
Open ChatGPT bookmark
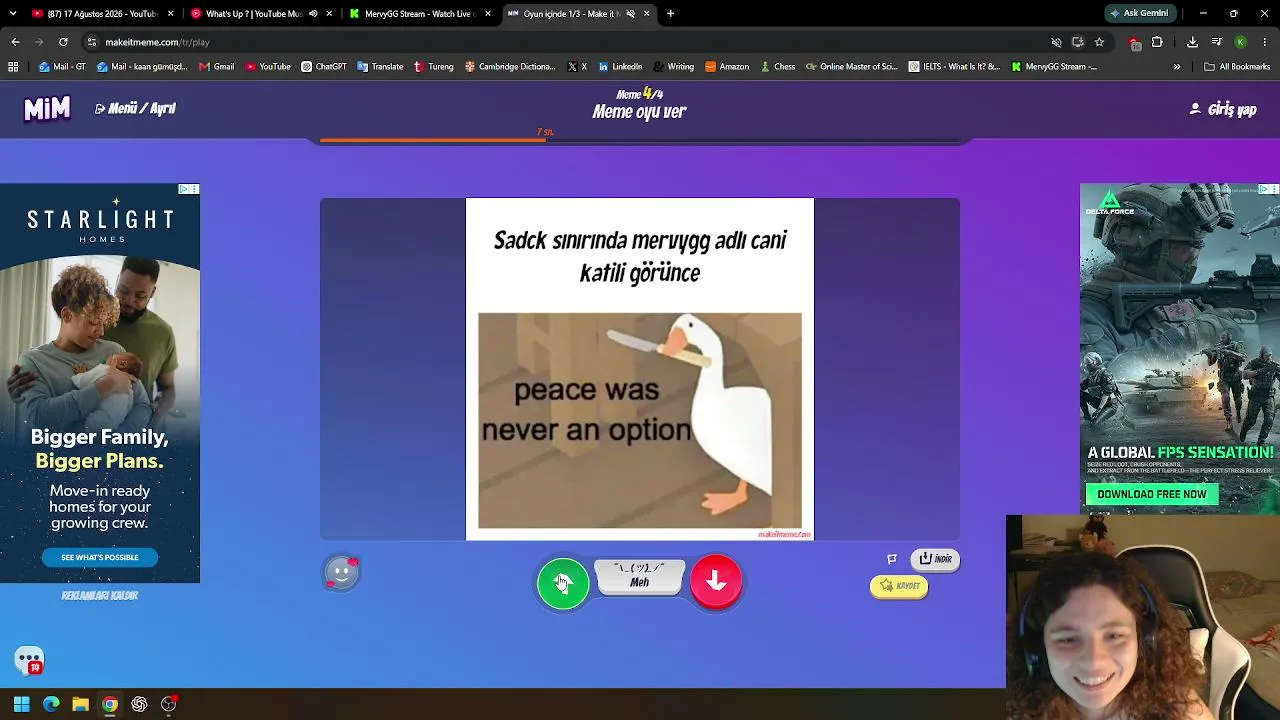[x=324, y=67]
